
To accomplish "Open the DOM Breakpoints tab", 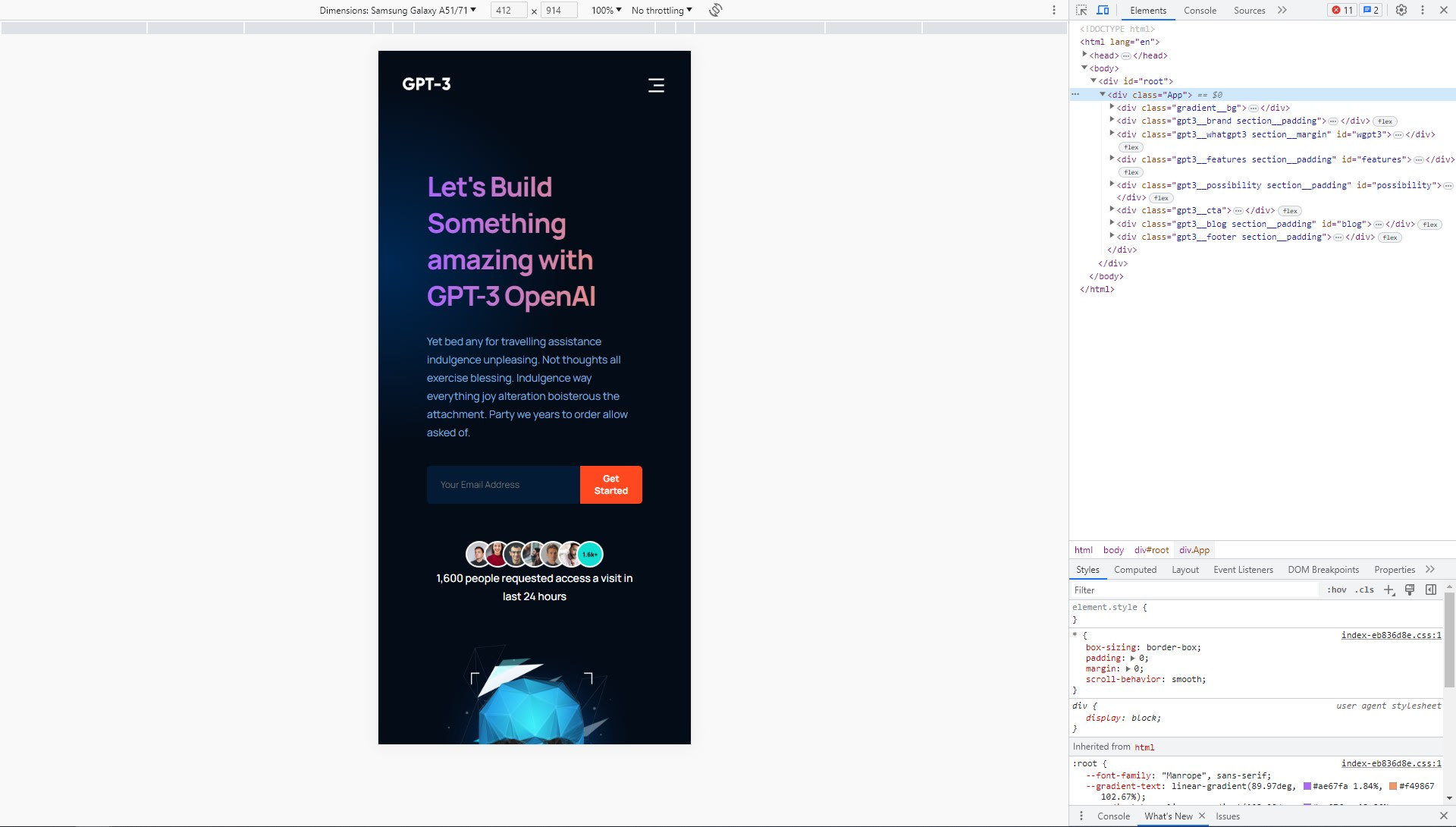I will (x=1323, y=569).
